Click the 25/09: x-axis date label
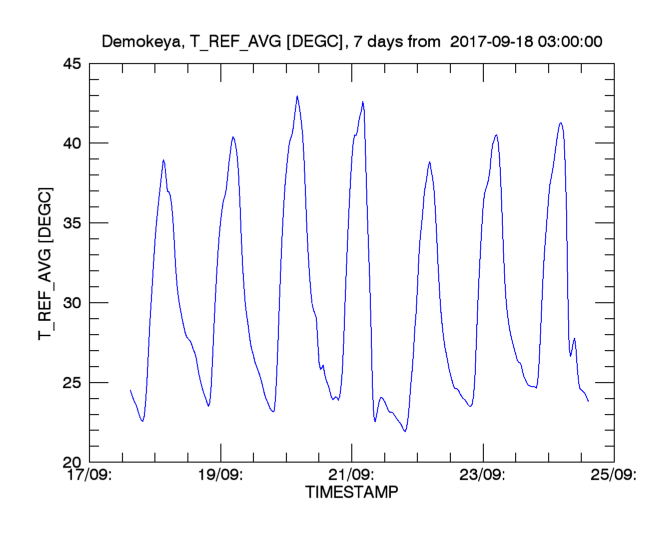 click(612, 477)
